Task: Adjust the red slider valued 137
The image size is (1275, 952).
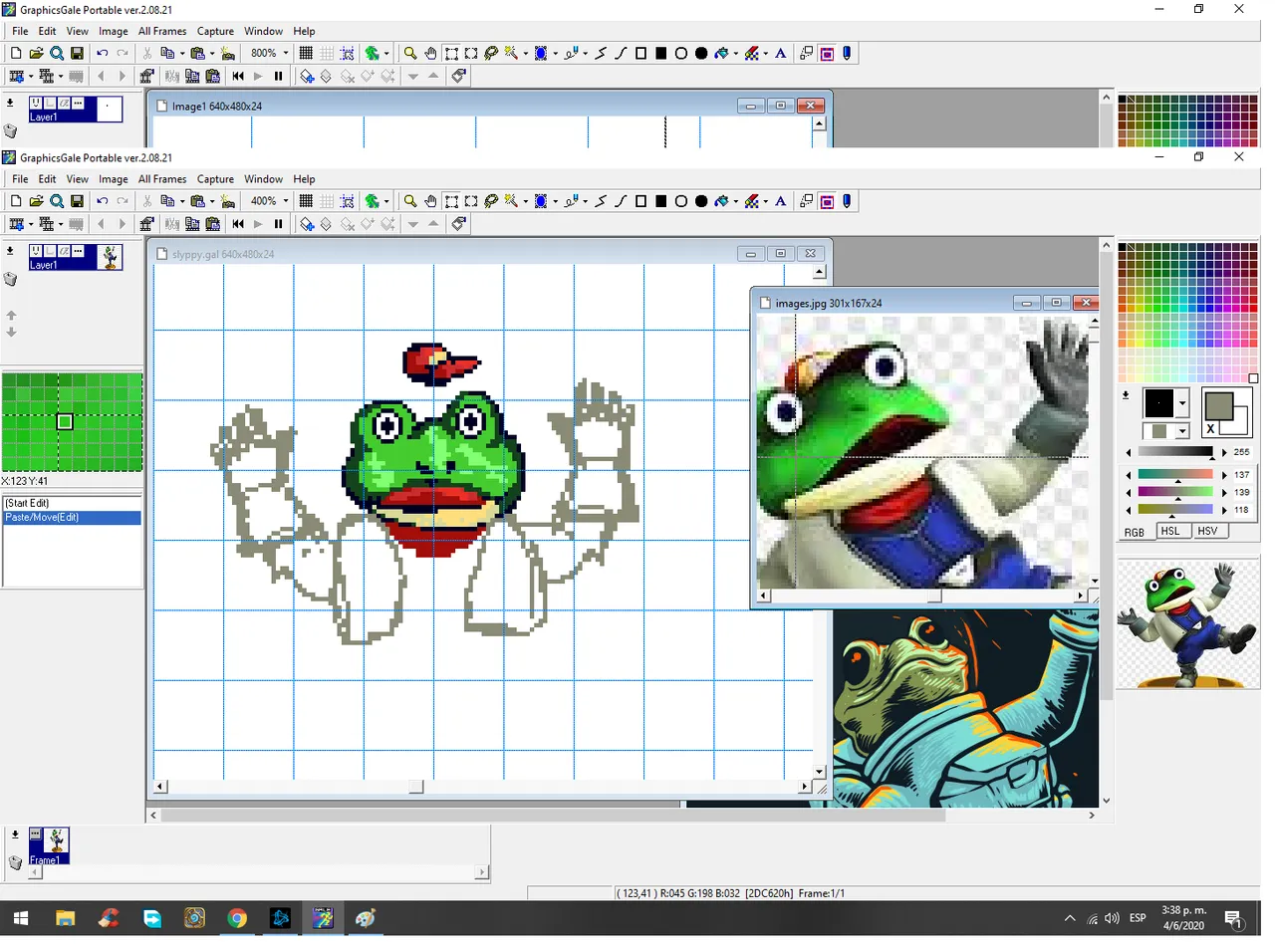Action: (x=1175, y=475)
